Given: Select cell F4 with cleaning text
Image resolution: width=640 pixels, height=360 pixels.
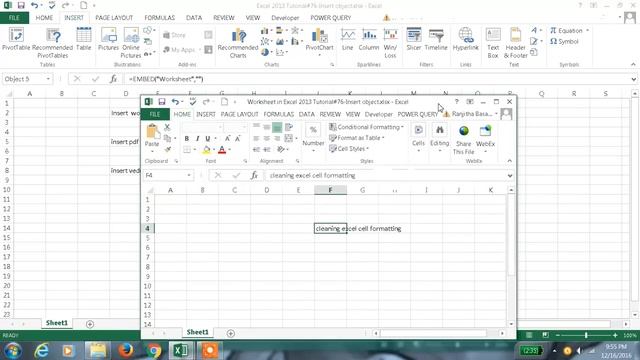Looking at the screenshot, I should click(x=330, y=229).
